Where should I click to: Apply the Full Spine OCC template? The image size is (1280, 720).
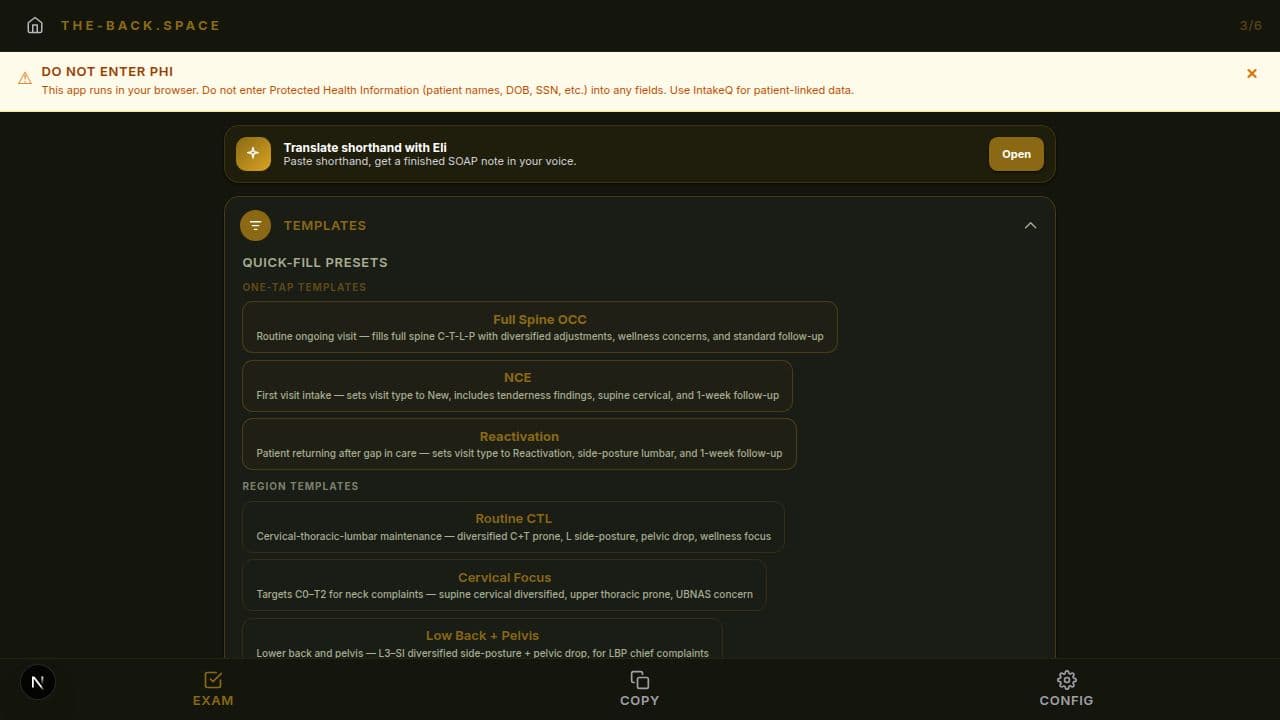coord(539,327)
